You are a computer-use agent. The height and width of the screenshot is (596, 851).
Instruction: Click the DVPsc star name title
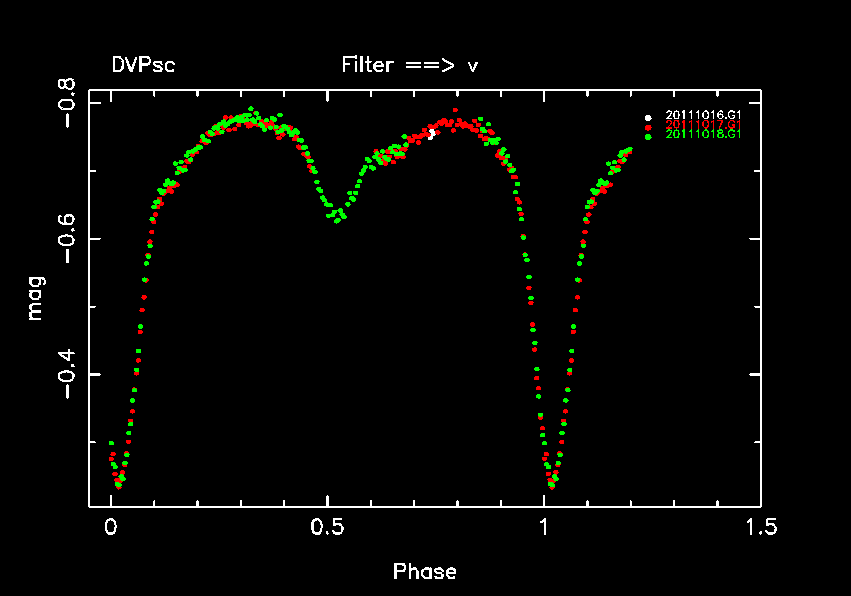pos(143,66)
